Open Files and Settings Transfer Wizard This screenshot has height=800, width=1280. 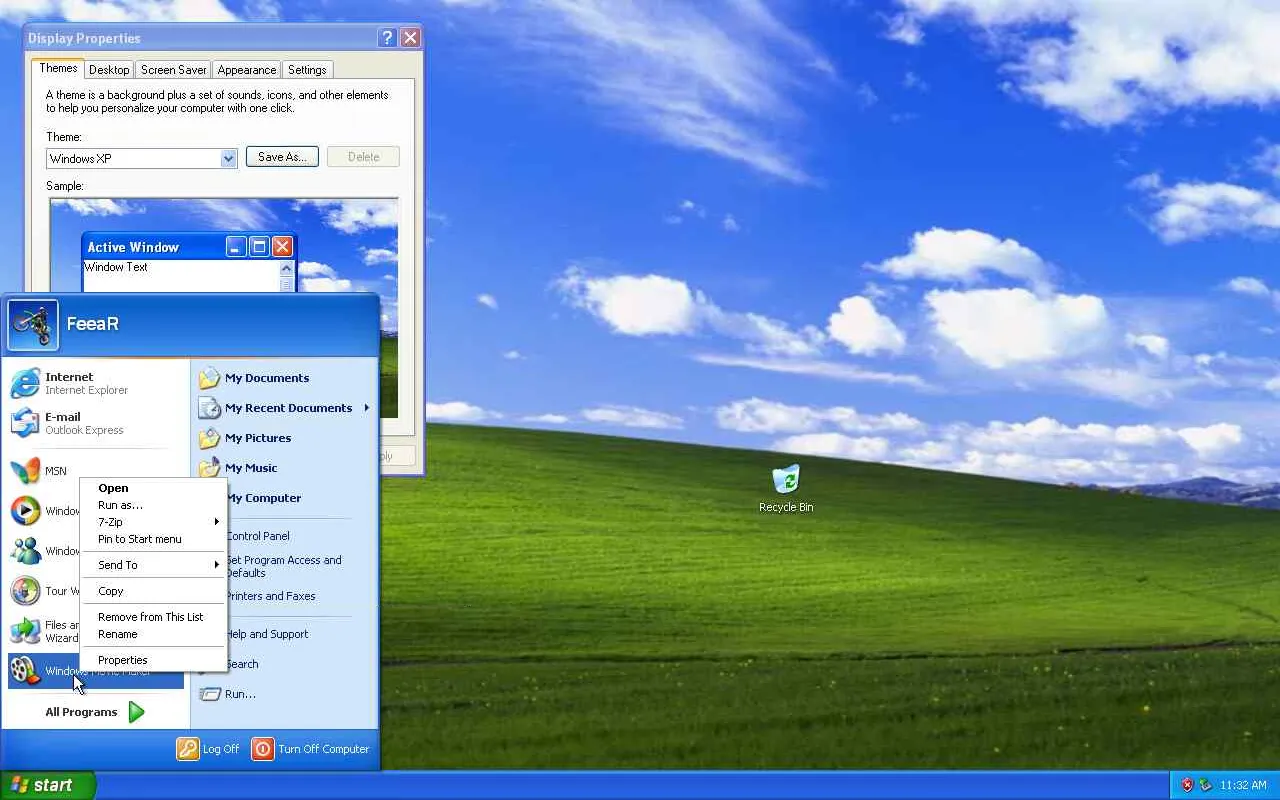click(25, 631)
